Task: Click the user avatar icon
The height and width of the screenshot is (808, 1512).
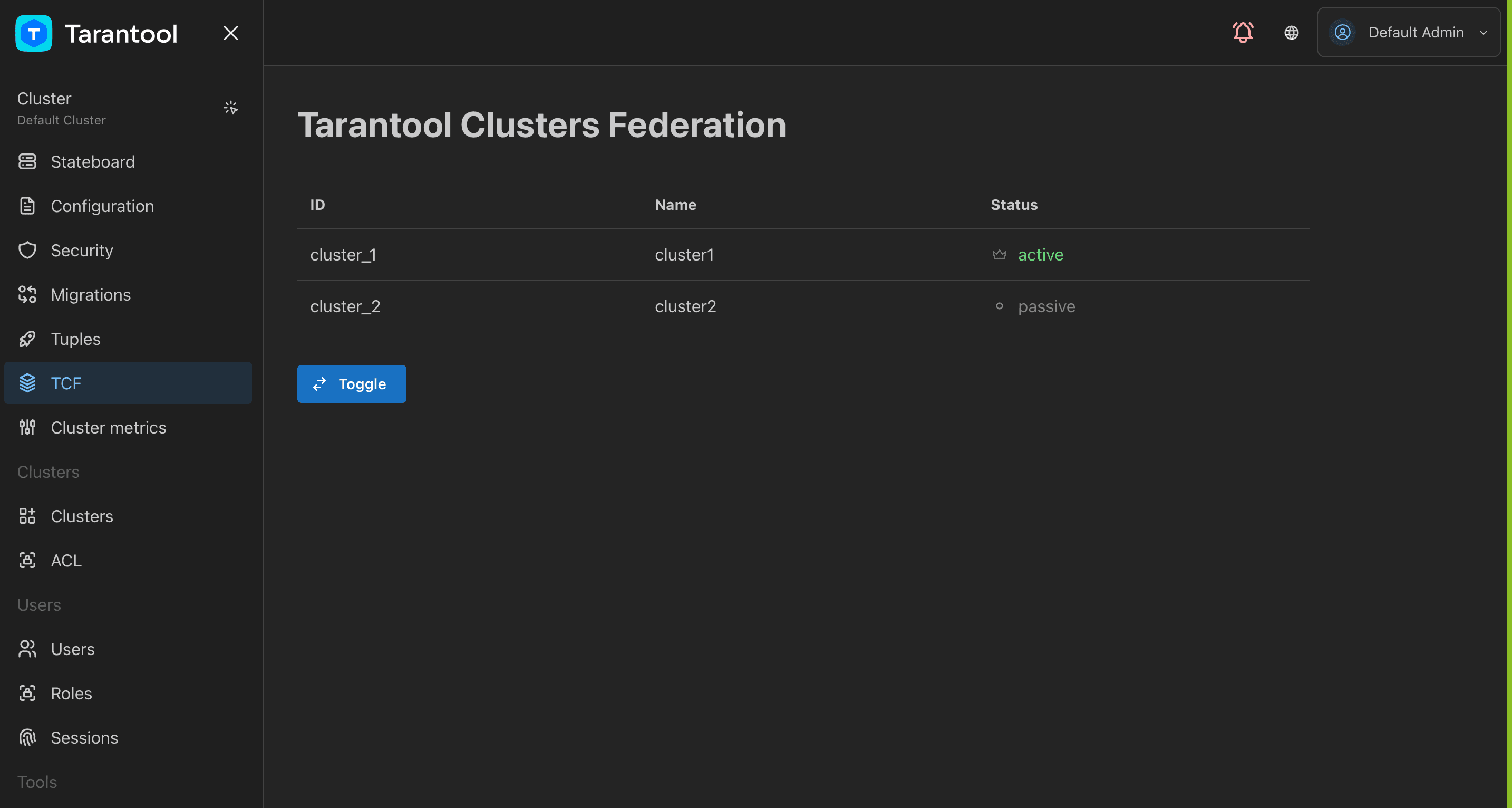Action: click(x=1342, y=32)
